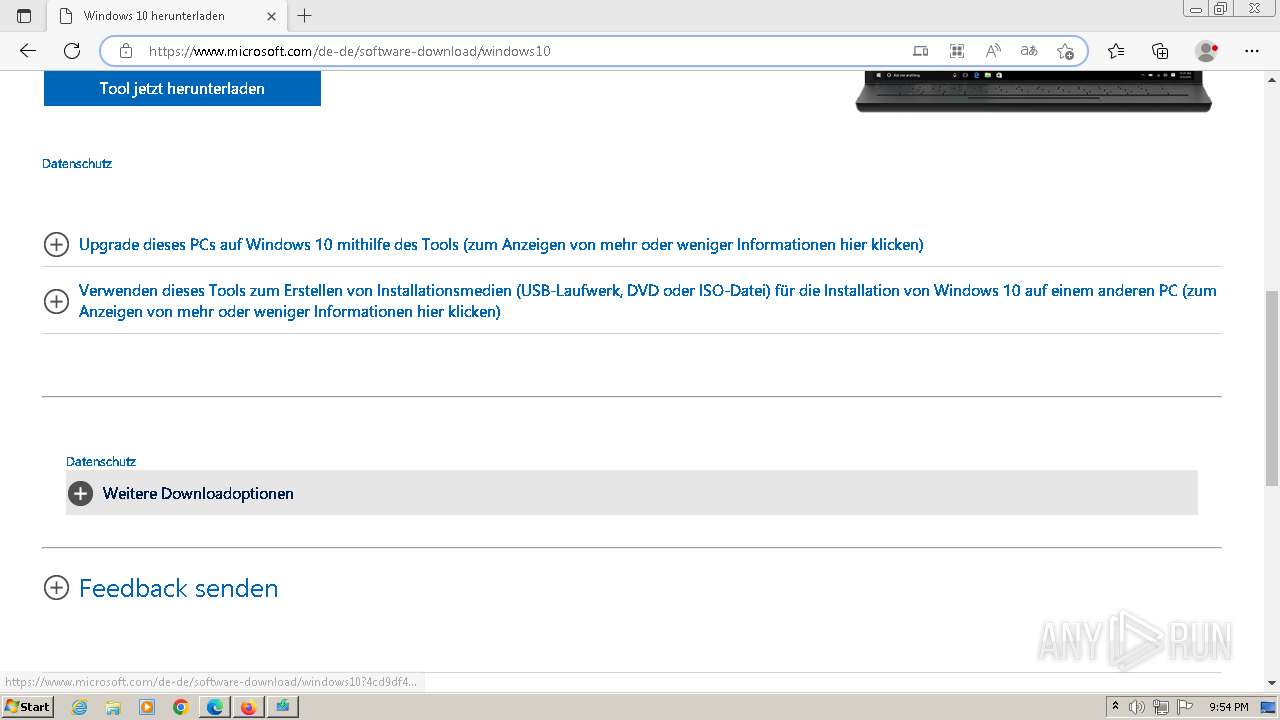Open the upper Datenschutz link

click(x=77, y=163)
